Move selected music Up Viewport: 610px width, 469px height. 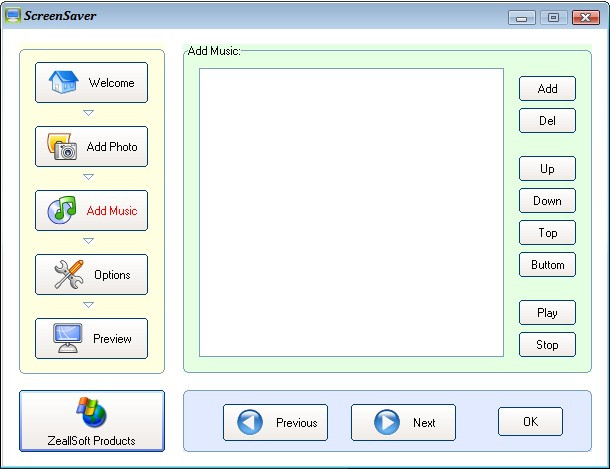[x=547, y=169]
